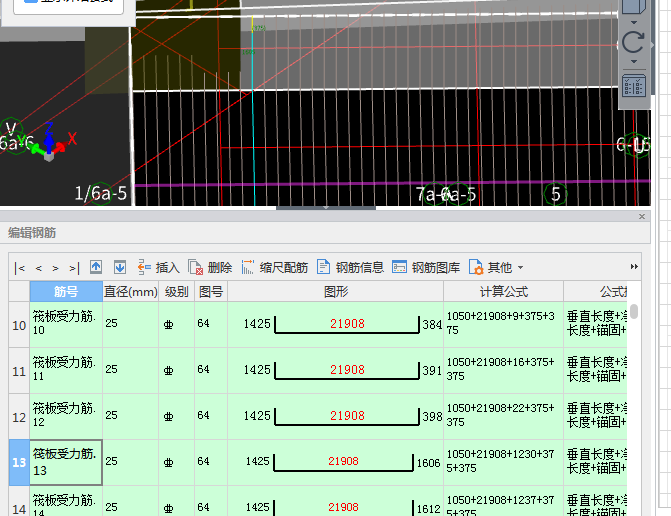The width and height of the screenshot is (671, 516).
Task: Click cell 筏板受力筋.11
Action: click(66, 371)
